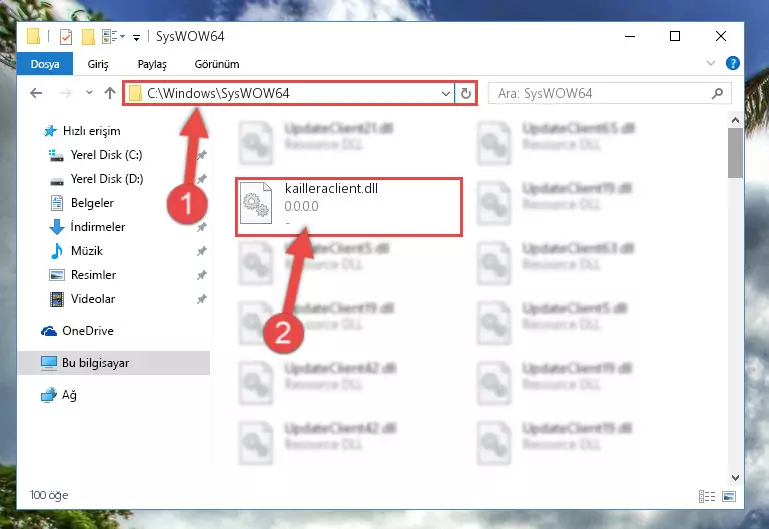Refresh the SysWOW64 folder view

465,93
